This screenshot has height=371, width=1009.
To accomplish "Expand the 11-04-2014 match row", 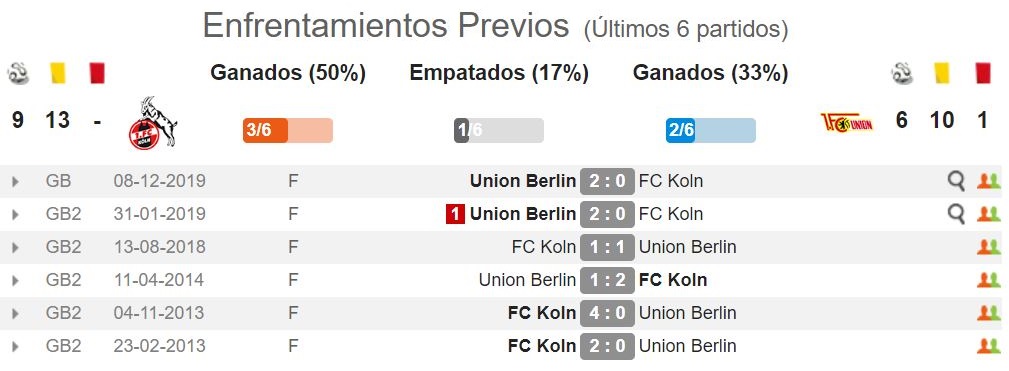I will pyautogui.click(x=15, y=281).
